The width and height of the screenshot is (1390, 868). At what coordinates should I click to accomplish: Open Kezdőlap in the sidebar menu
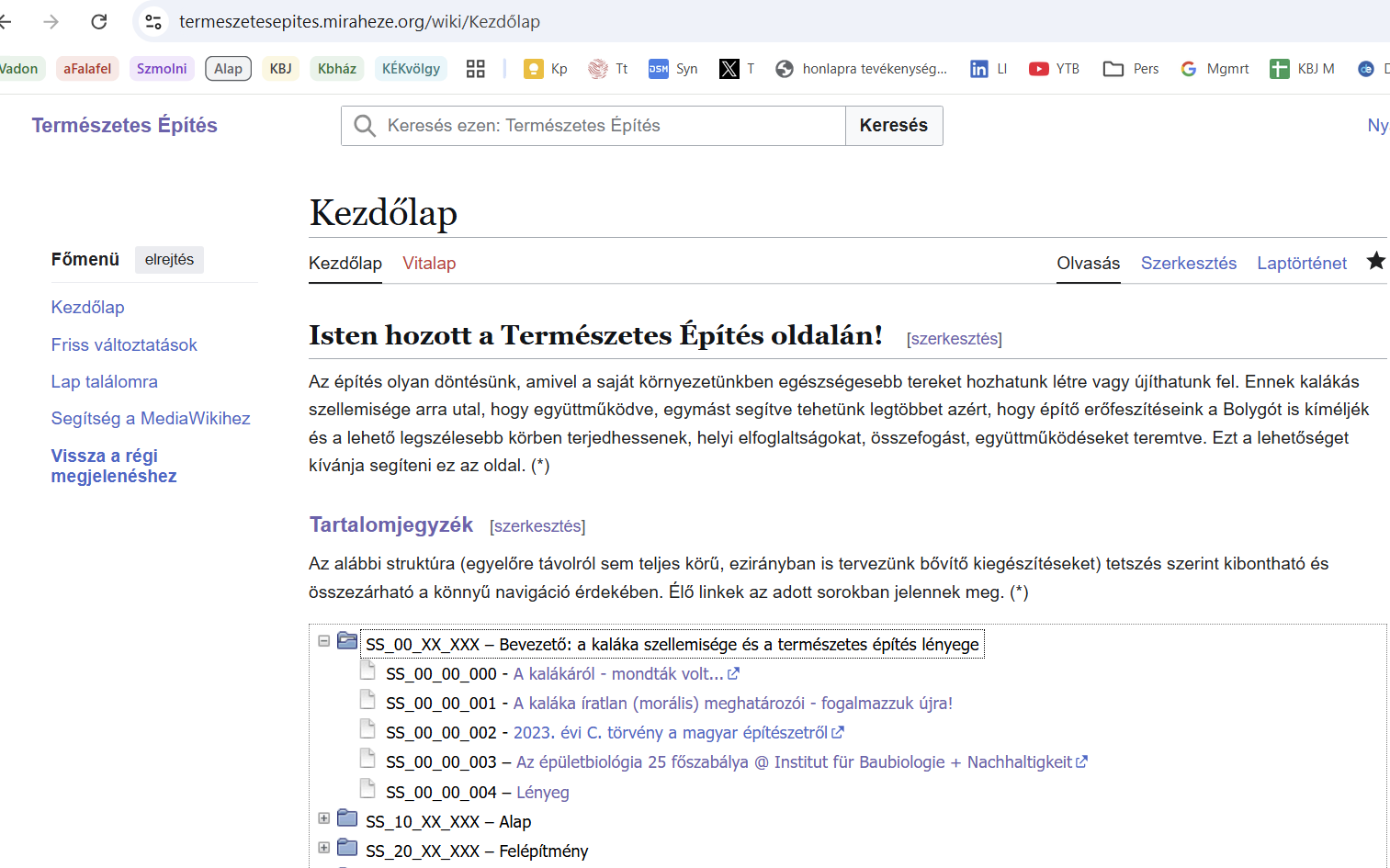(x=87, y=308)
